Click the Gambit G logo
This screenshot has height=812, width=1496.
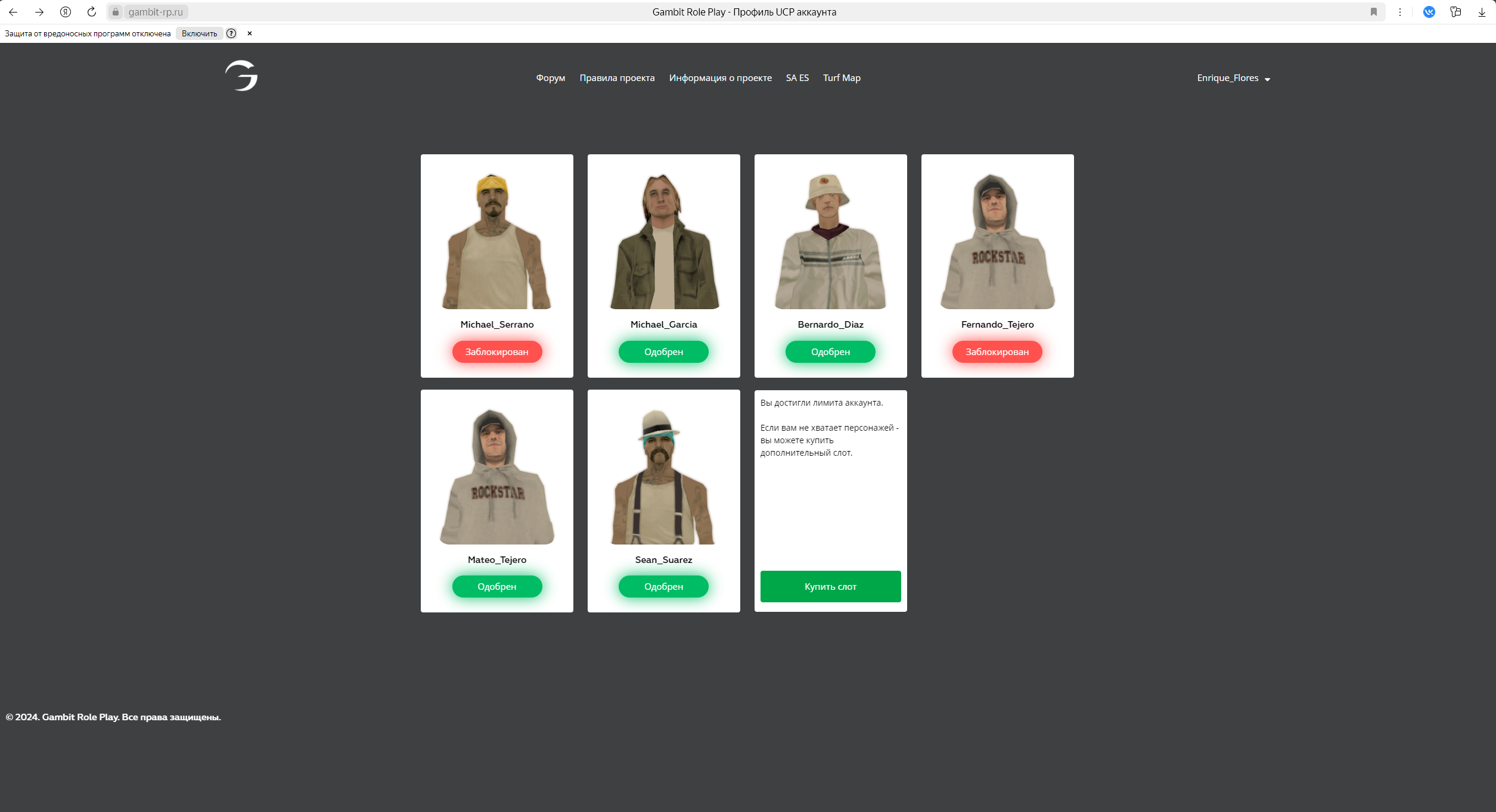point(241,76)
